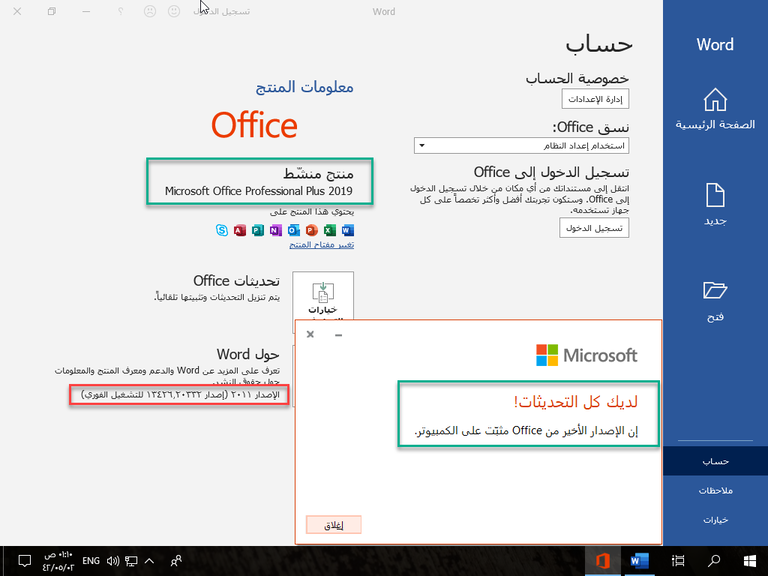The image size is (768, 576).
Task: Click the Change product key link
Action: coord(321,244)
